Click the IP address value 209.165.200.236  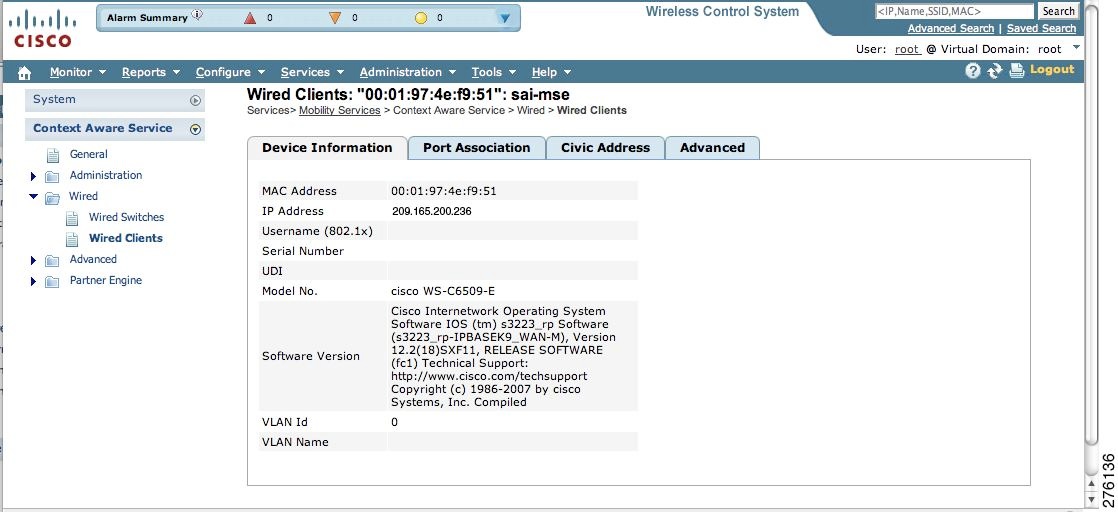(431, 211)
